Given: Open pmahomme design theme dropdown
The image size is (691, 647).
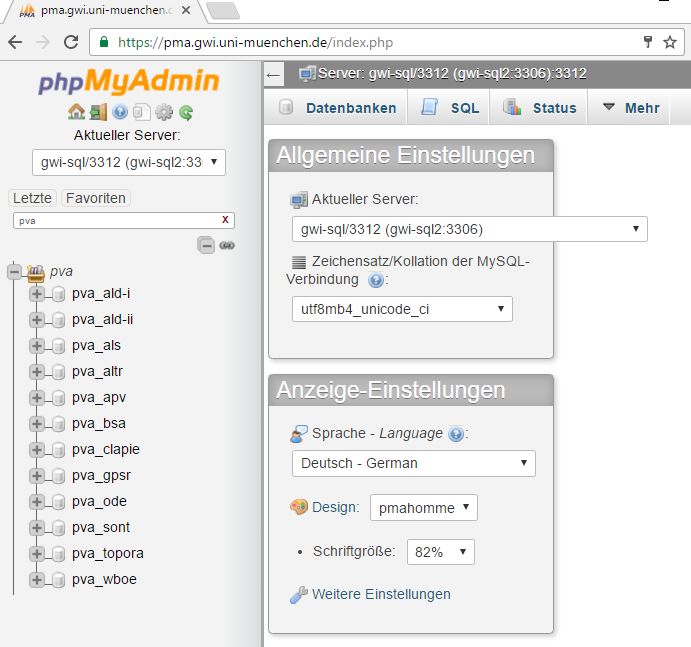Looking at the screenshot, I should [424, 508].
